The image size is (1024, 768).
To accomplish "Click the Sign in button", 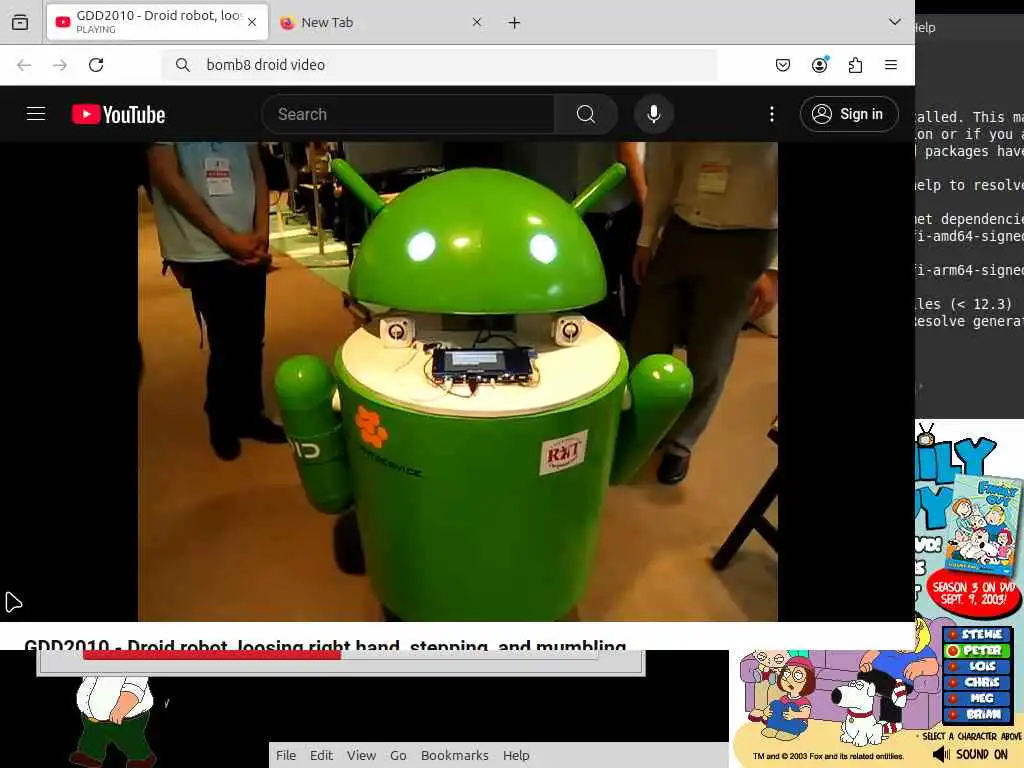I will (849, 114).
